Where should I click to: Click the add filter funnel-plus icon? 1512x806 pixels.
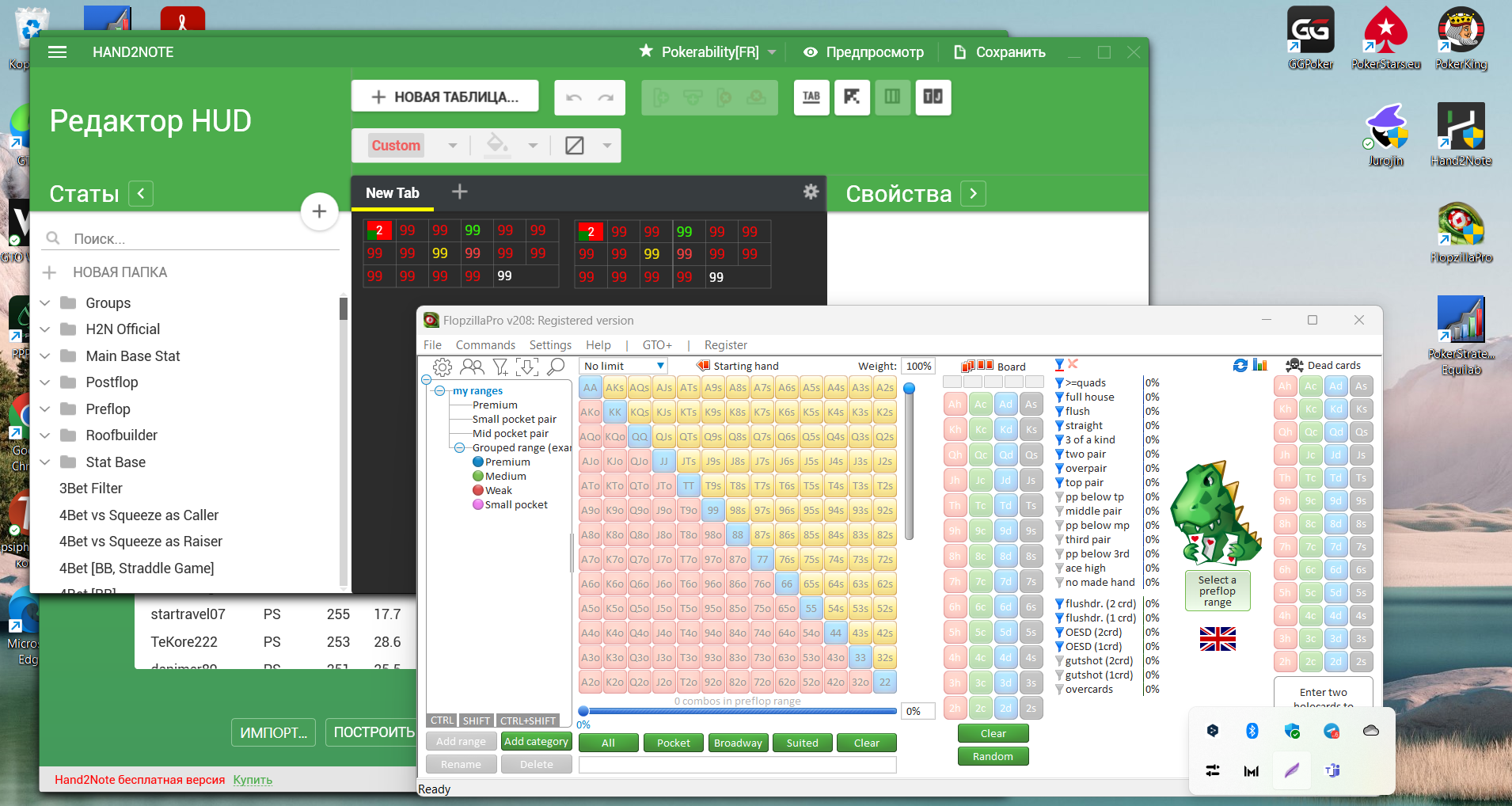[500, 367]
